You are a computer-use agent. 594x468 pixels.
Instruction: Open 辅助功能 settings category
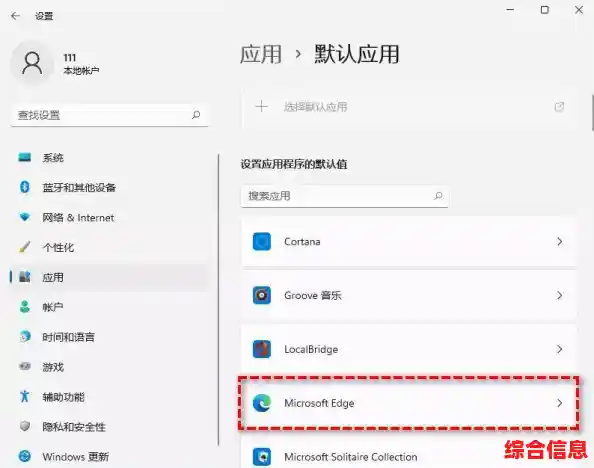[109, 397]
